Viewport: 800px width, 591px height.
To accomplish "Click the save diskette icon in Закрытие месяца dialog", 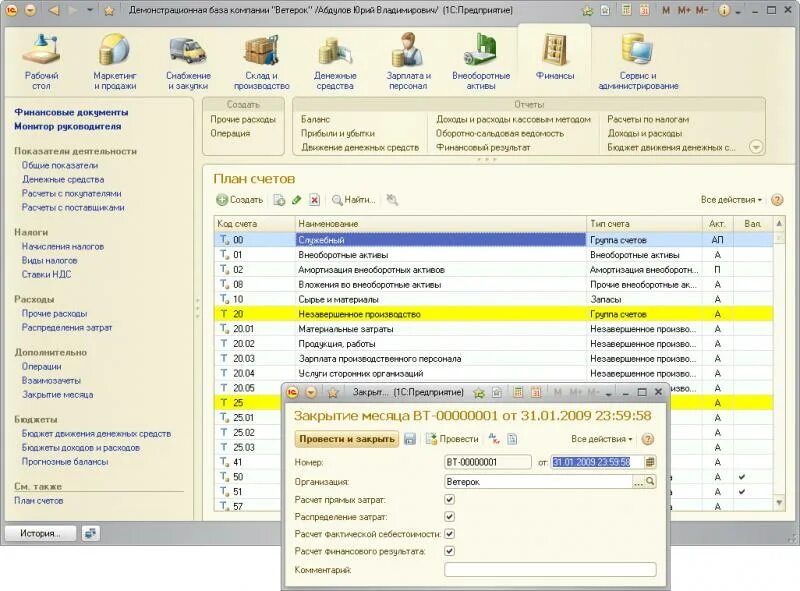I will coord(410,439).
